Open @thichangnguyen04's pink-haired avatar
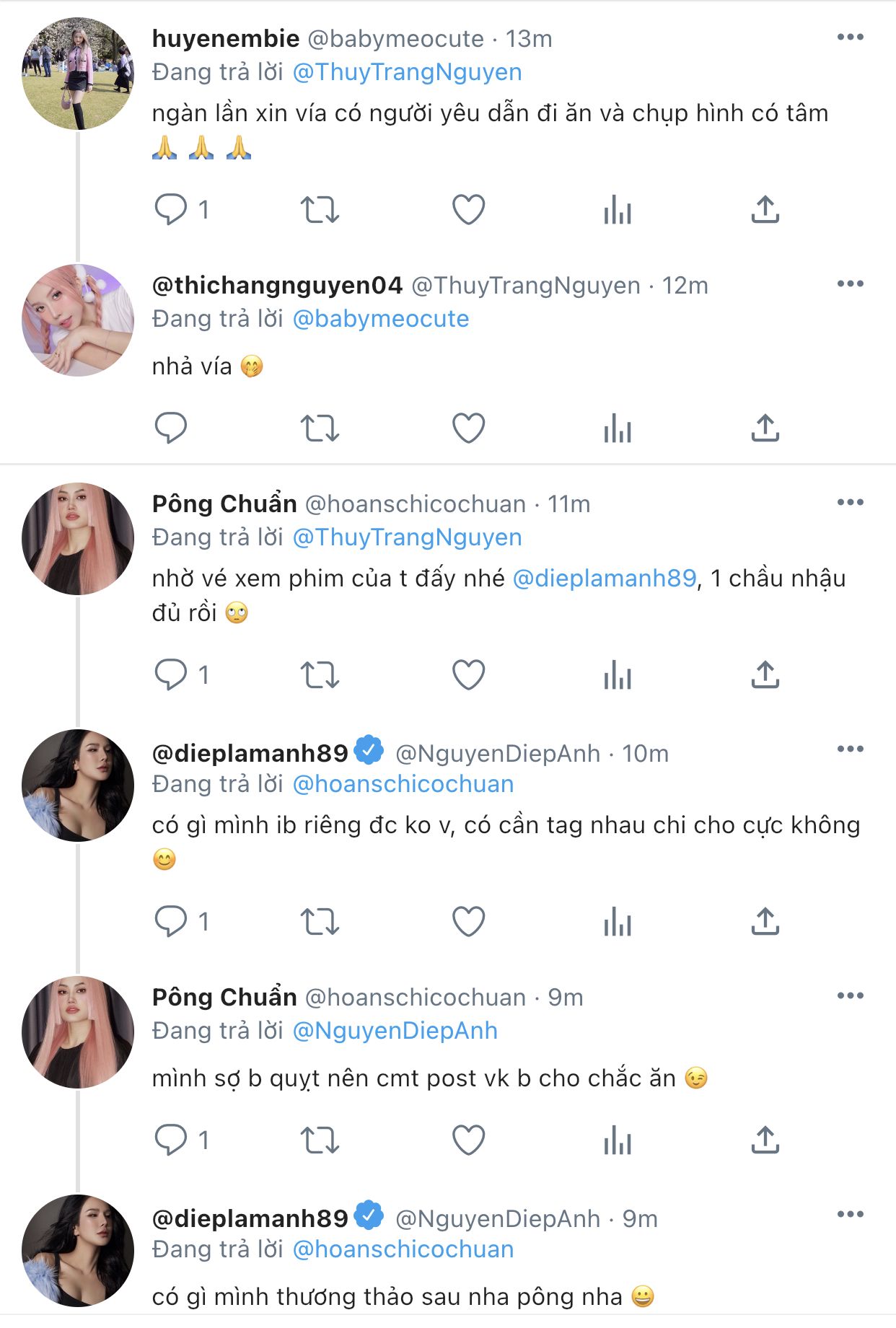This screenshot has height=1328, width=896. [x=78, y=320]
